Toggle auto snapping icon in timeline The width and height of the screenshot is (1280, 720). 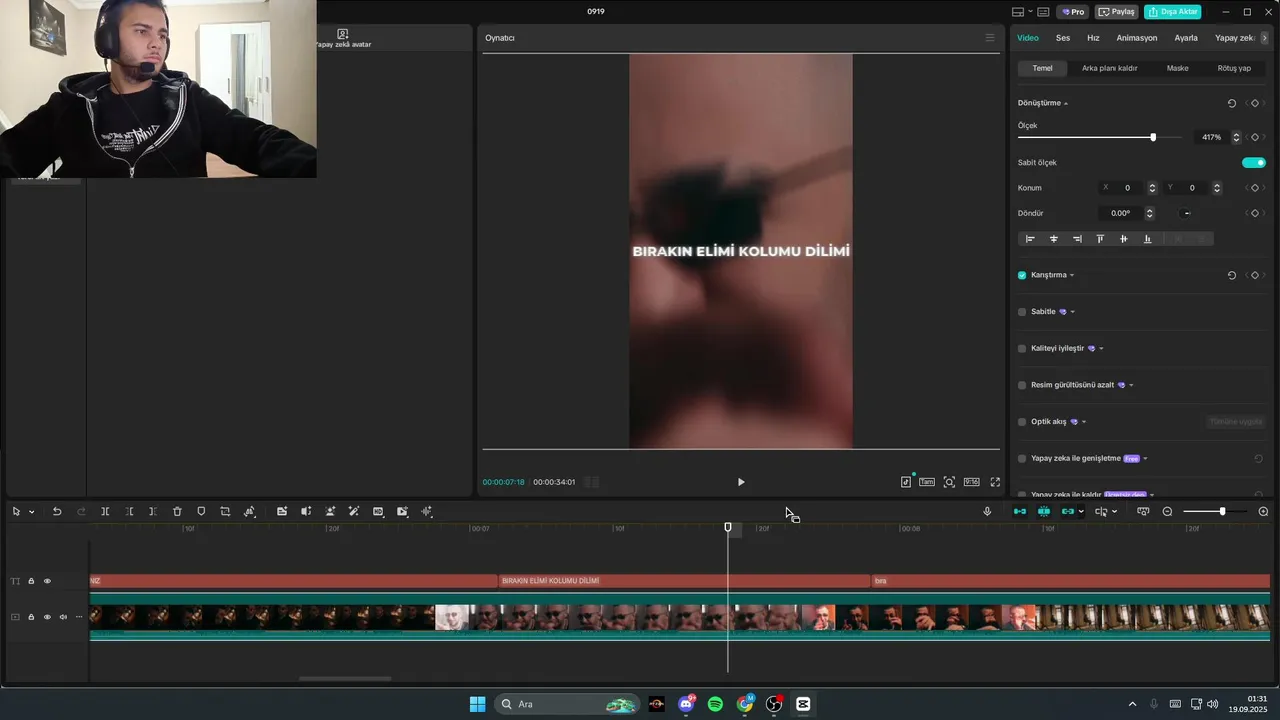pyautogui.click(x=1044, y=511)
